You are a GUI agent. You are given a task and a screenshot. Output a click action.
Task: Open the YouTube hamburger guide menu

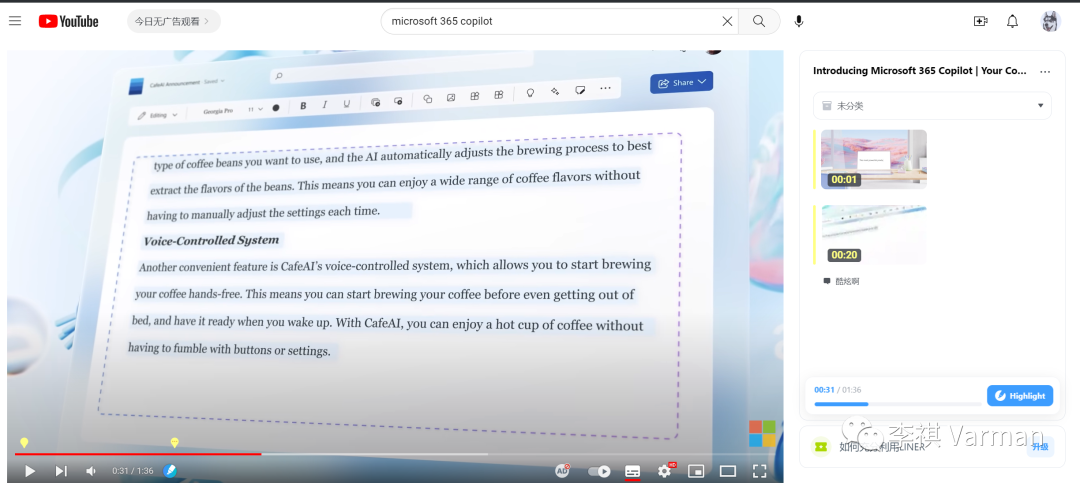(15, 21)
